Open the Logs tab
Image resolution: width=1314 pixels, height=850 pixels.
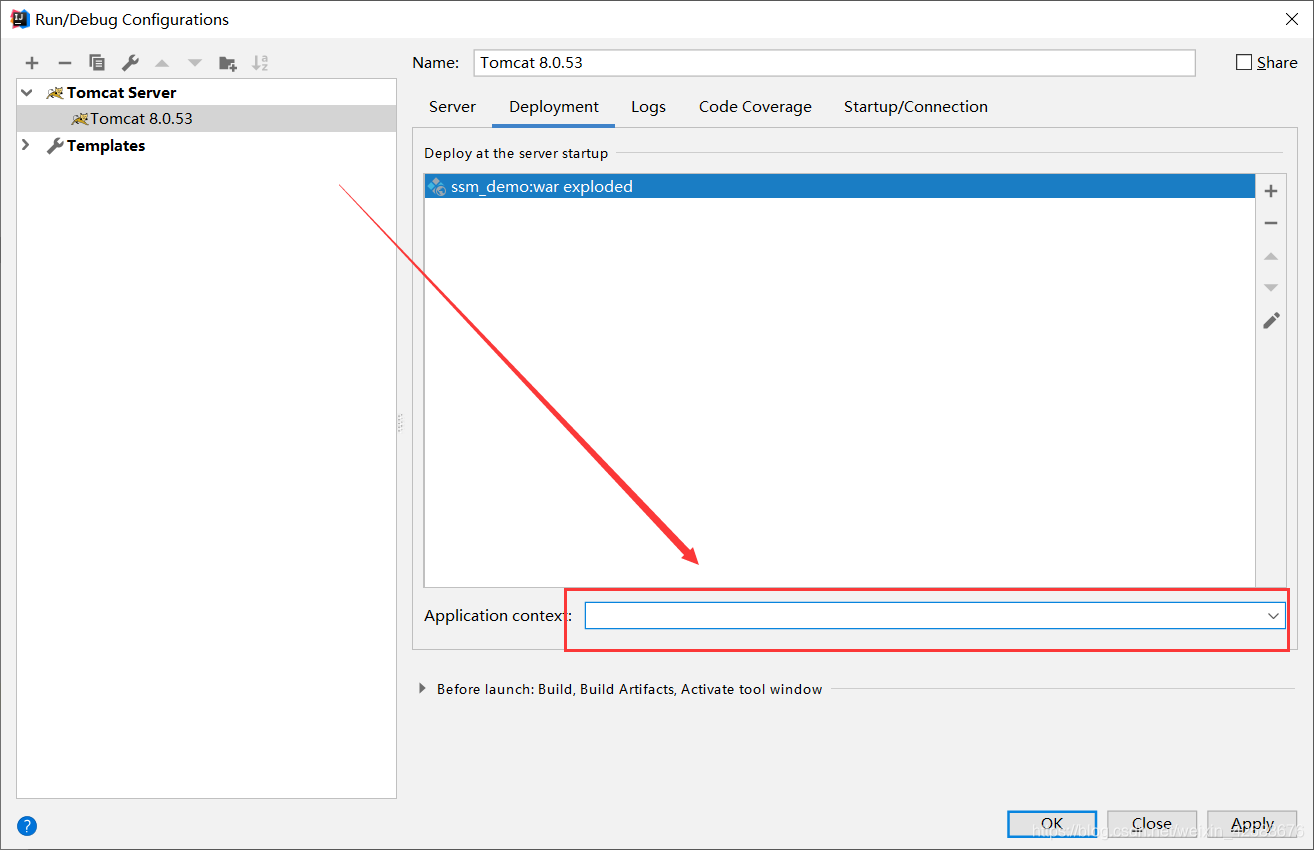tap(648, 107)
